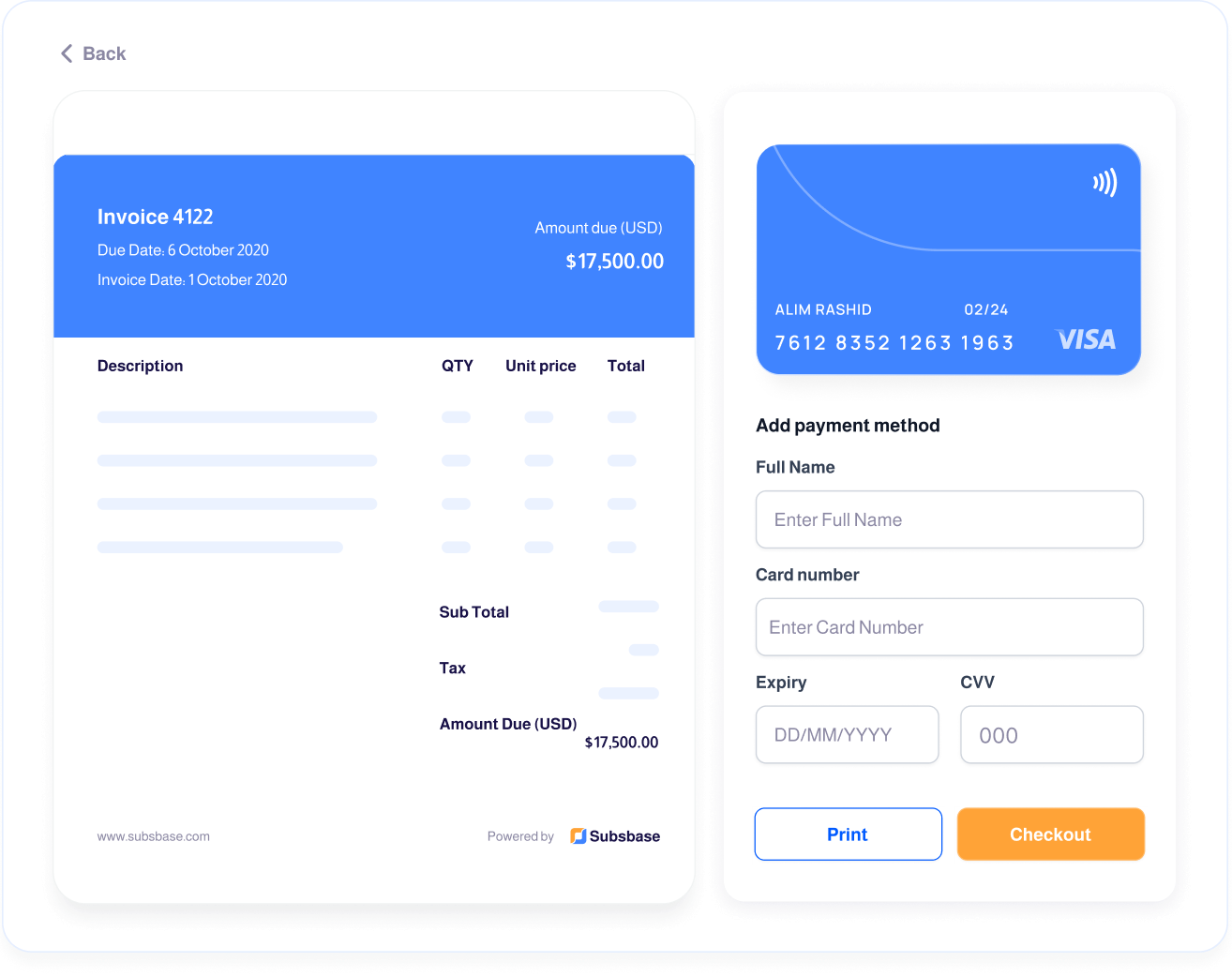
Task: Click the card number 7612 8352 1263 1963
Action: (894, 343)
